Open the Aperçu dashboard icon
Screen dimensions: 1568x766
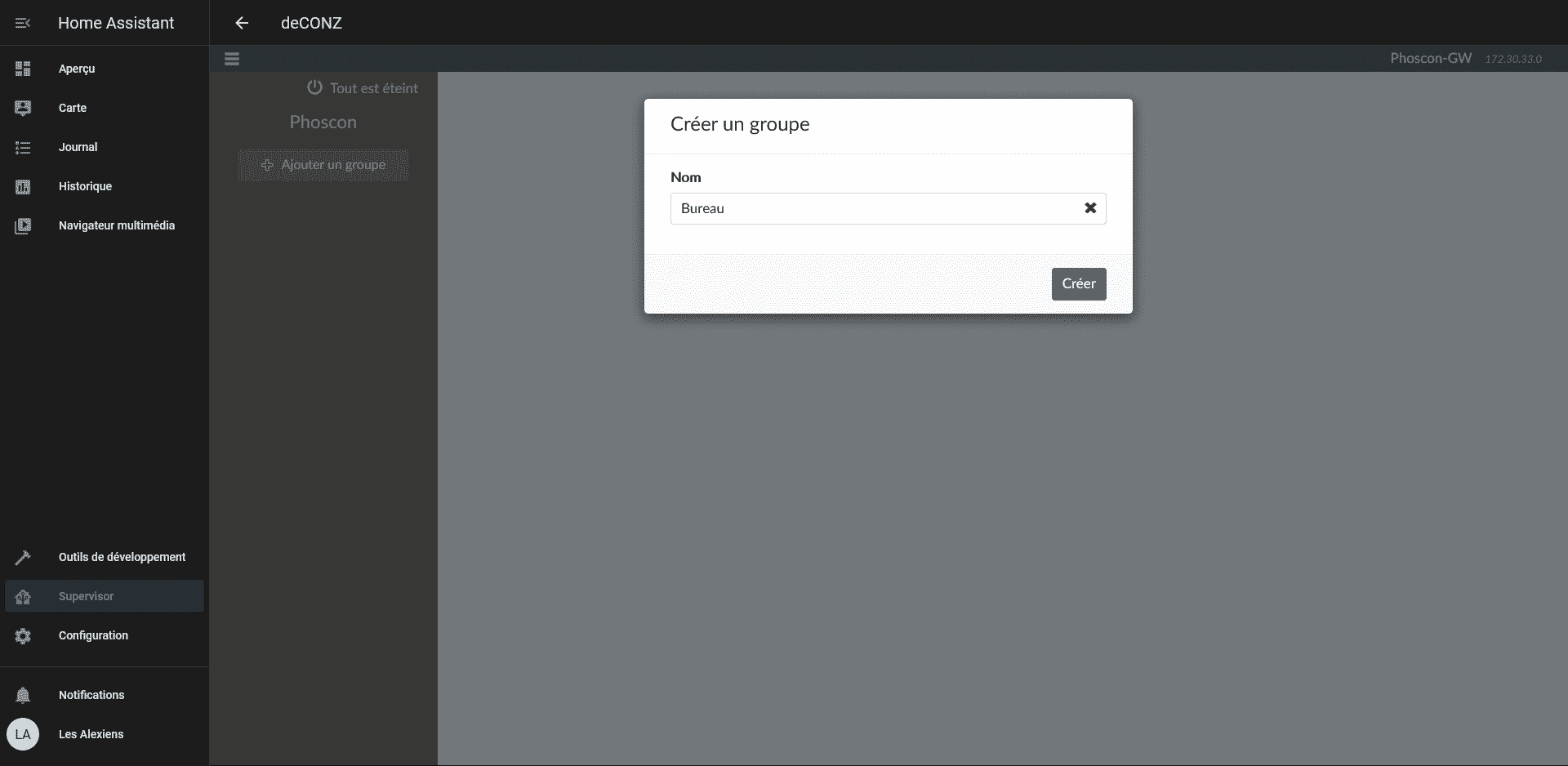click(x=23, y=69)
